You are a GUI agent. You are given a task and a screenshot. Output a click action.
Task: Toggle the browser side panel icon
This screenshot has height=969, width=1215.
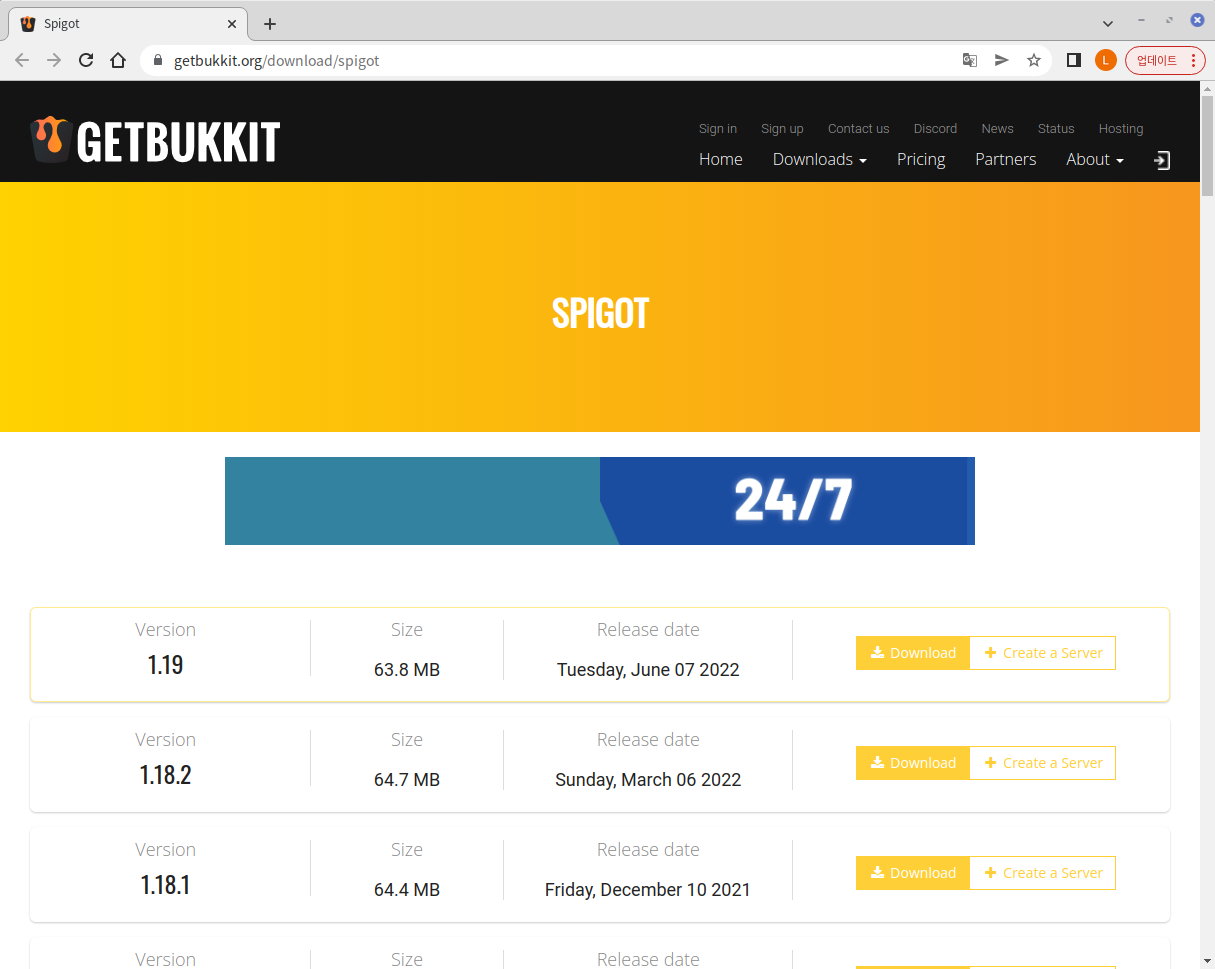pyautogui.click(x=1073, y=60)
